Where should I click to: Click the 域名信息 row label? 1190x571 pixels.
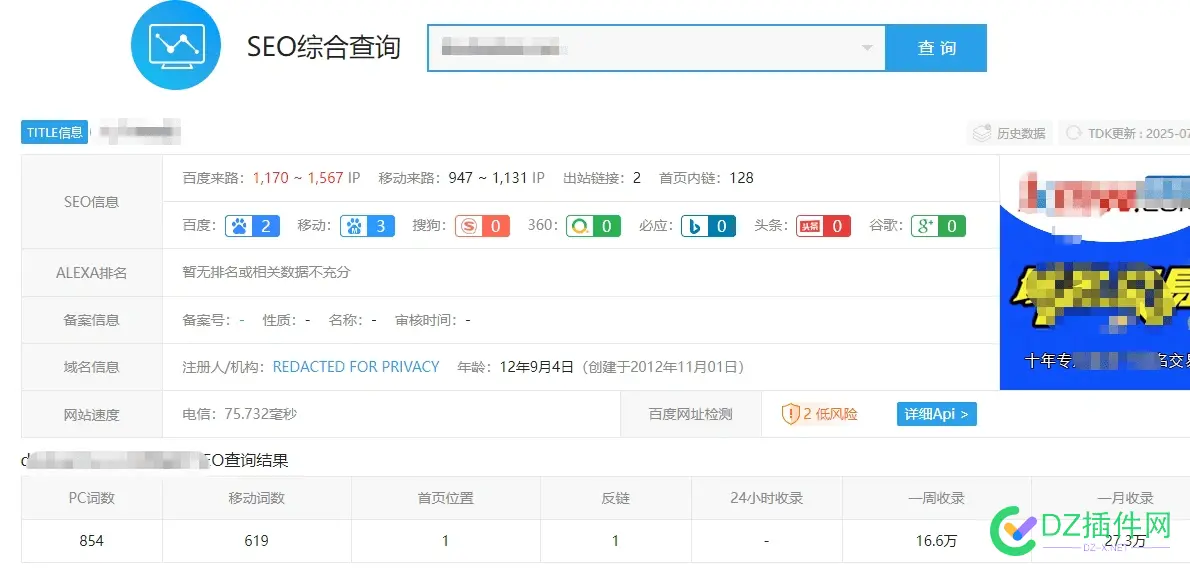pos(92,367)
